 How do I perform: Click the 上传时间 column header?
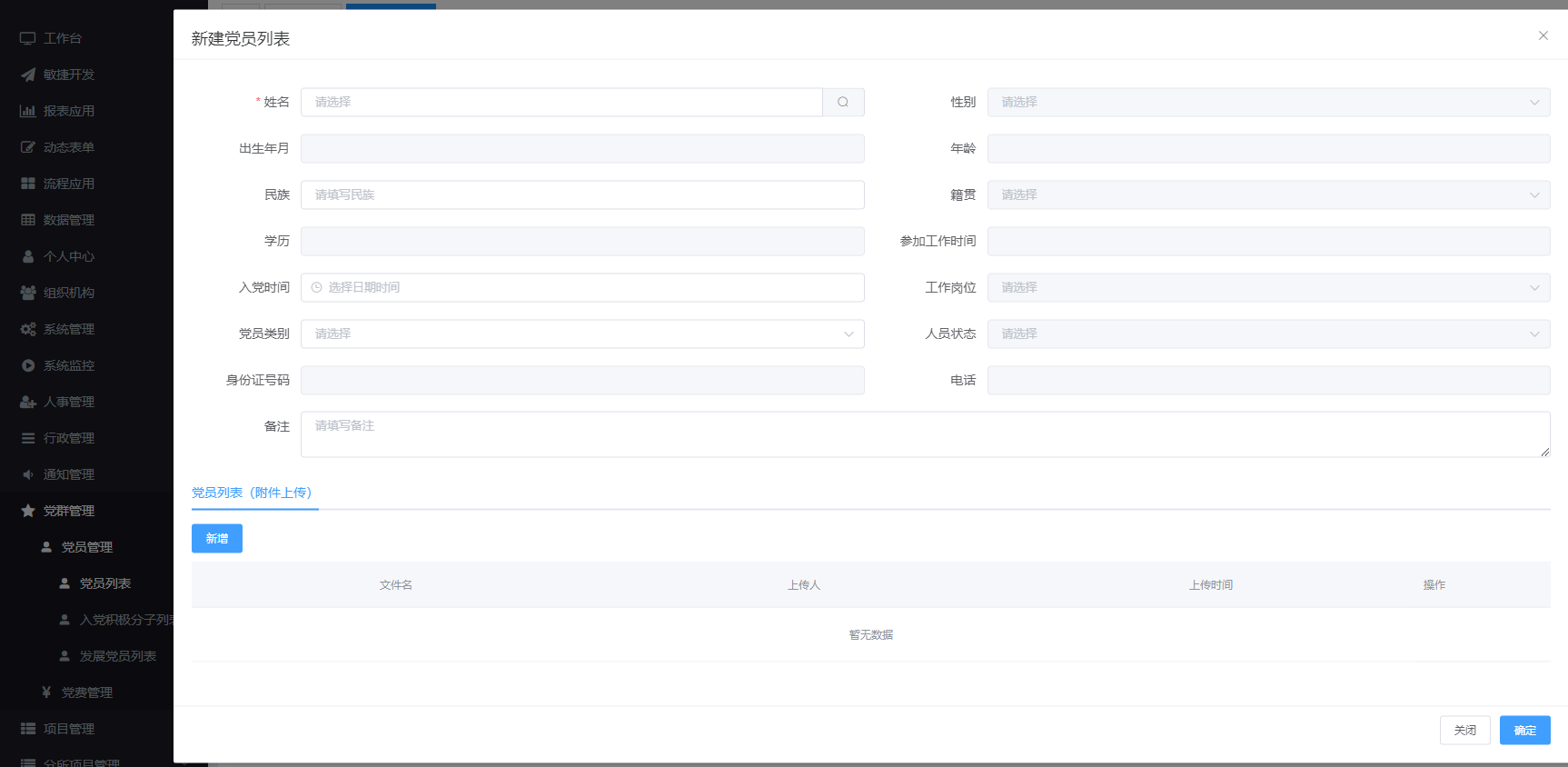(x=1211, y=585)
